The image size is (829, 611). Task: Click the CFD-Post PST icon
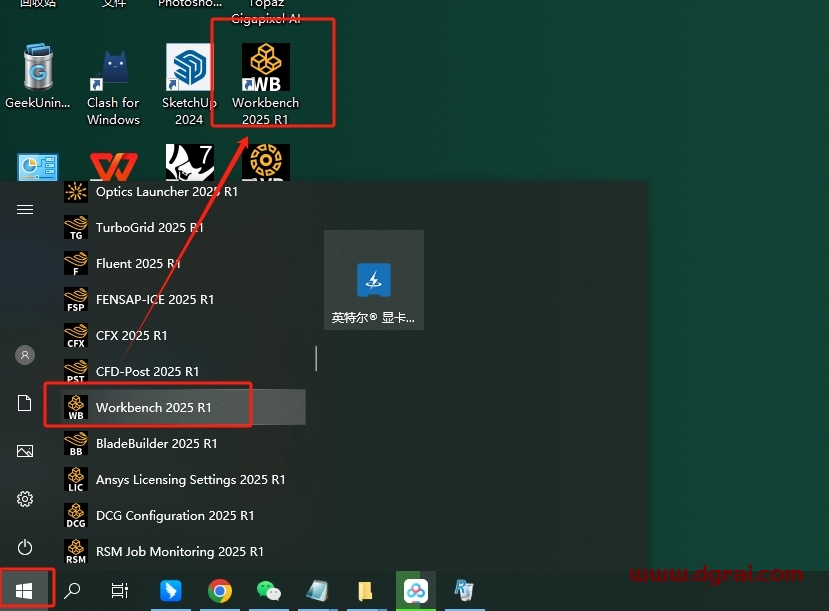[76, 371]
